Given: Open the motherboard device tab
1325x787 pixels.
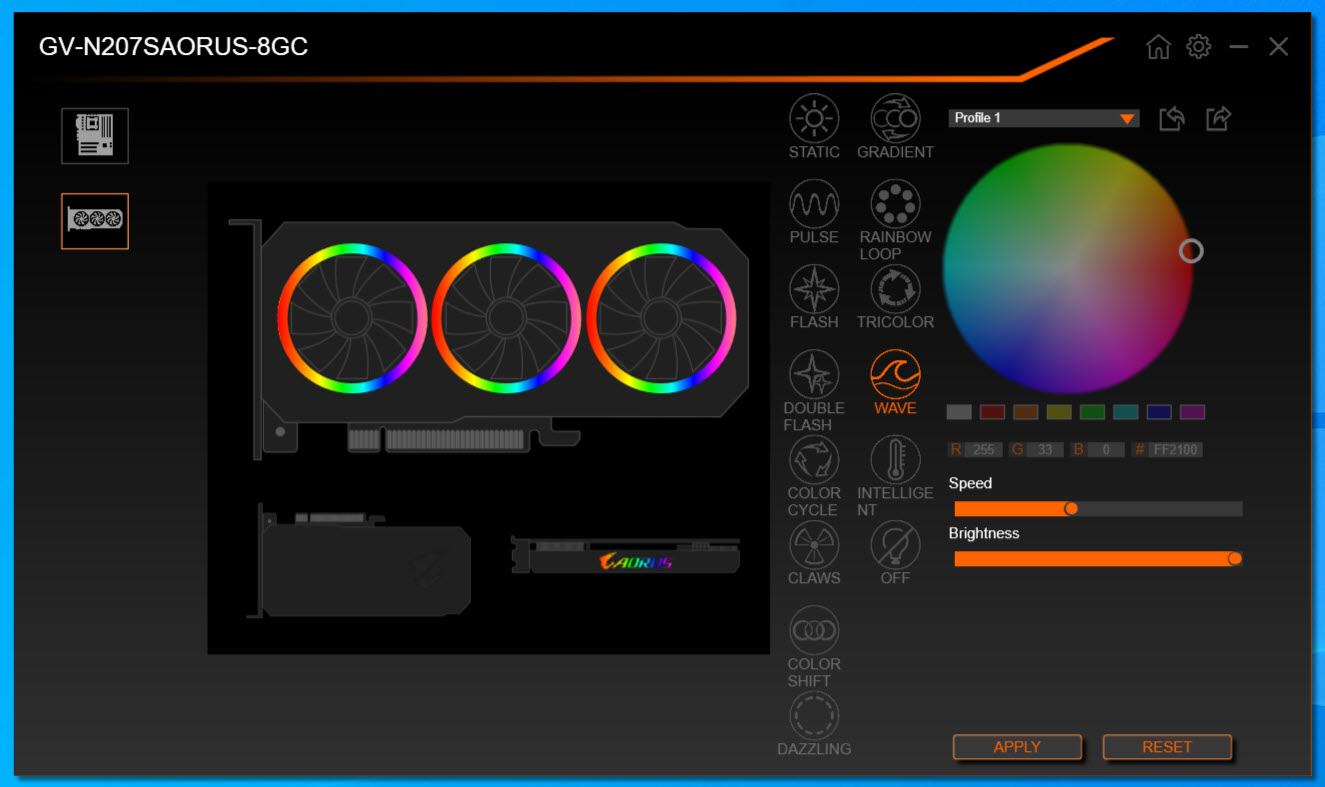Looking at the screenshot, I should tap(95, 136).
